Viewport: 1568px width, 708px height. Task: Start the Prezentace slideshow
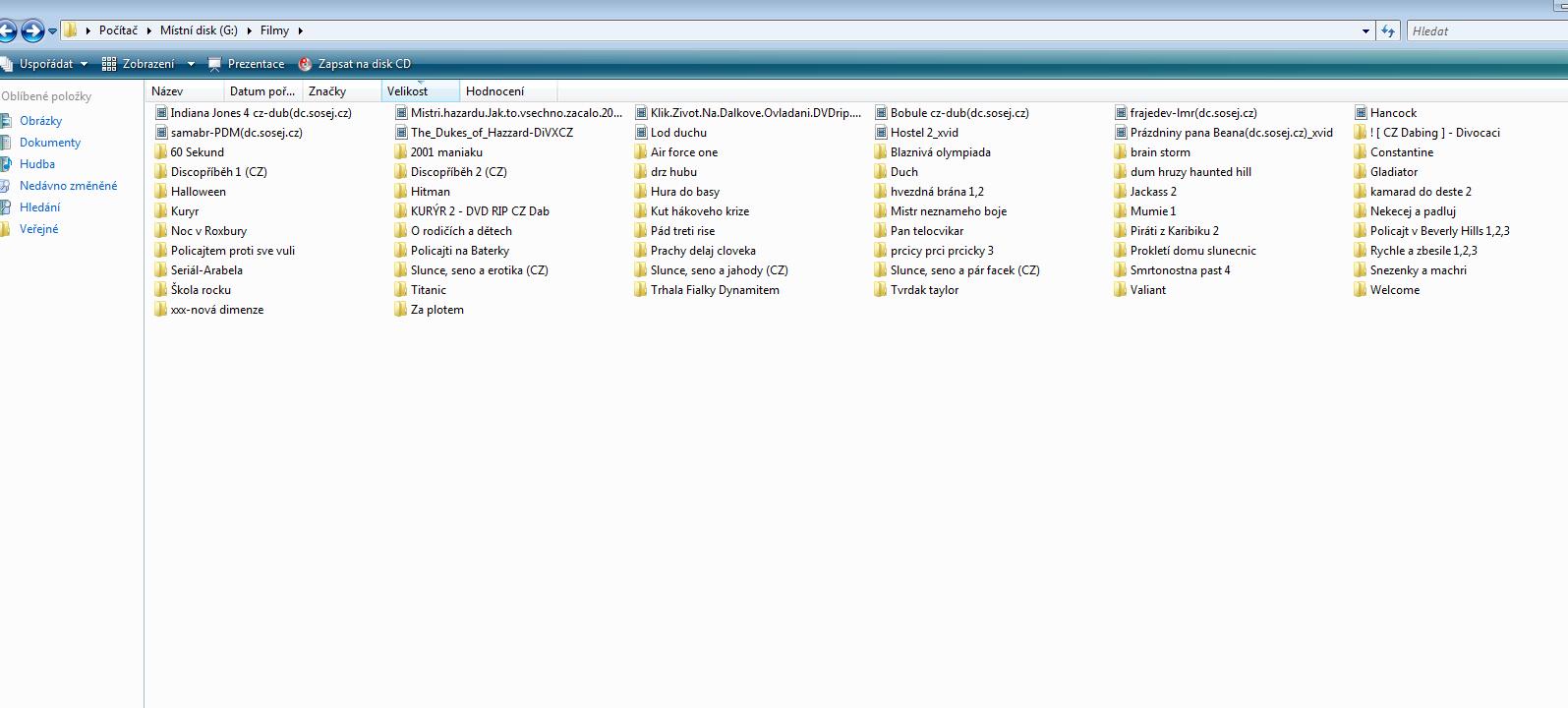246,64
